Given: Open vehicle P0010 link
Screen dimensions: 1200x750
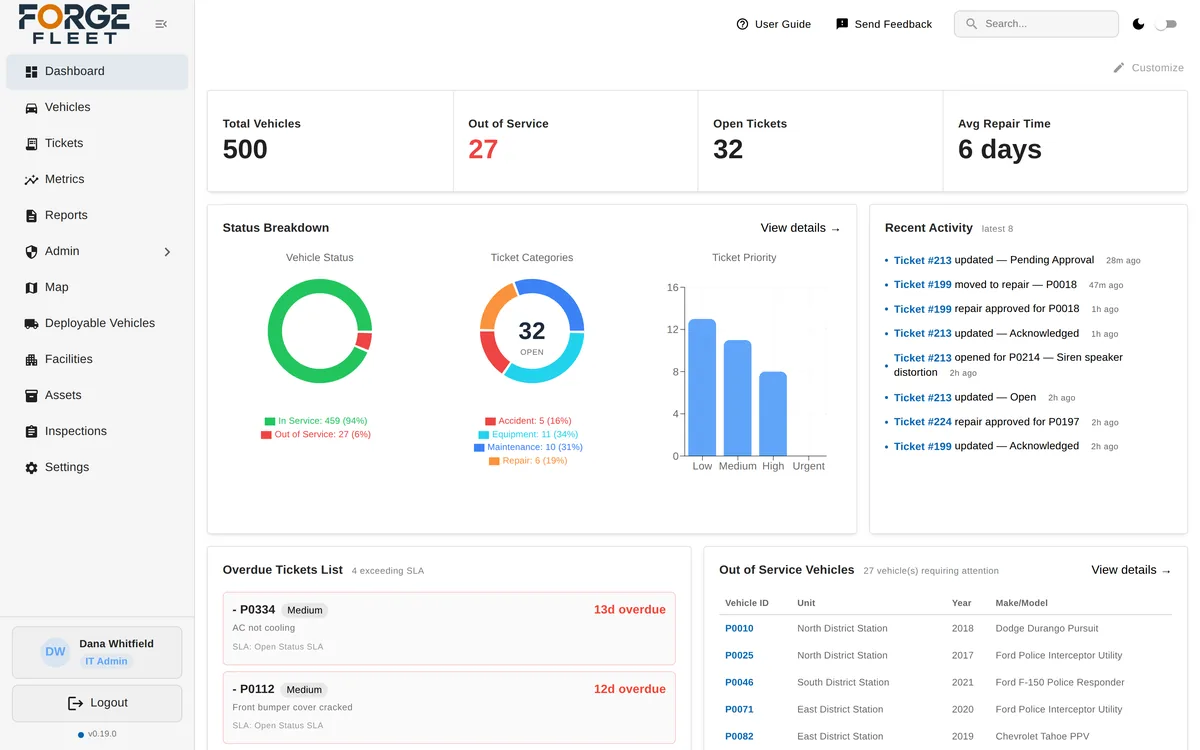Looking at the screenshot, I should pyautogui.click(x=739, y=629).
